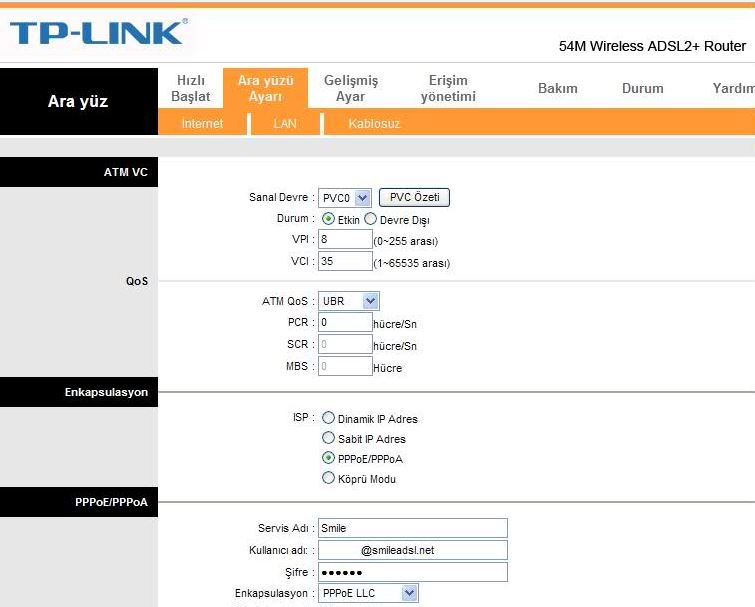Select the PPPoE/PPPoA radio button
Viewport: 755px width, 607px height.
click(x=329, y=458)
